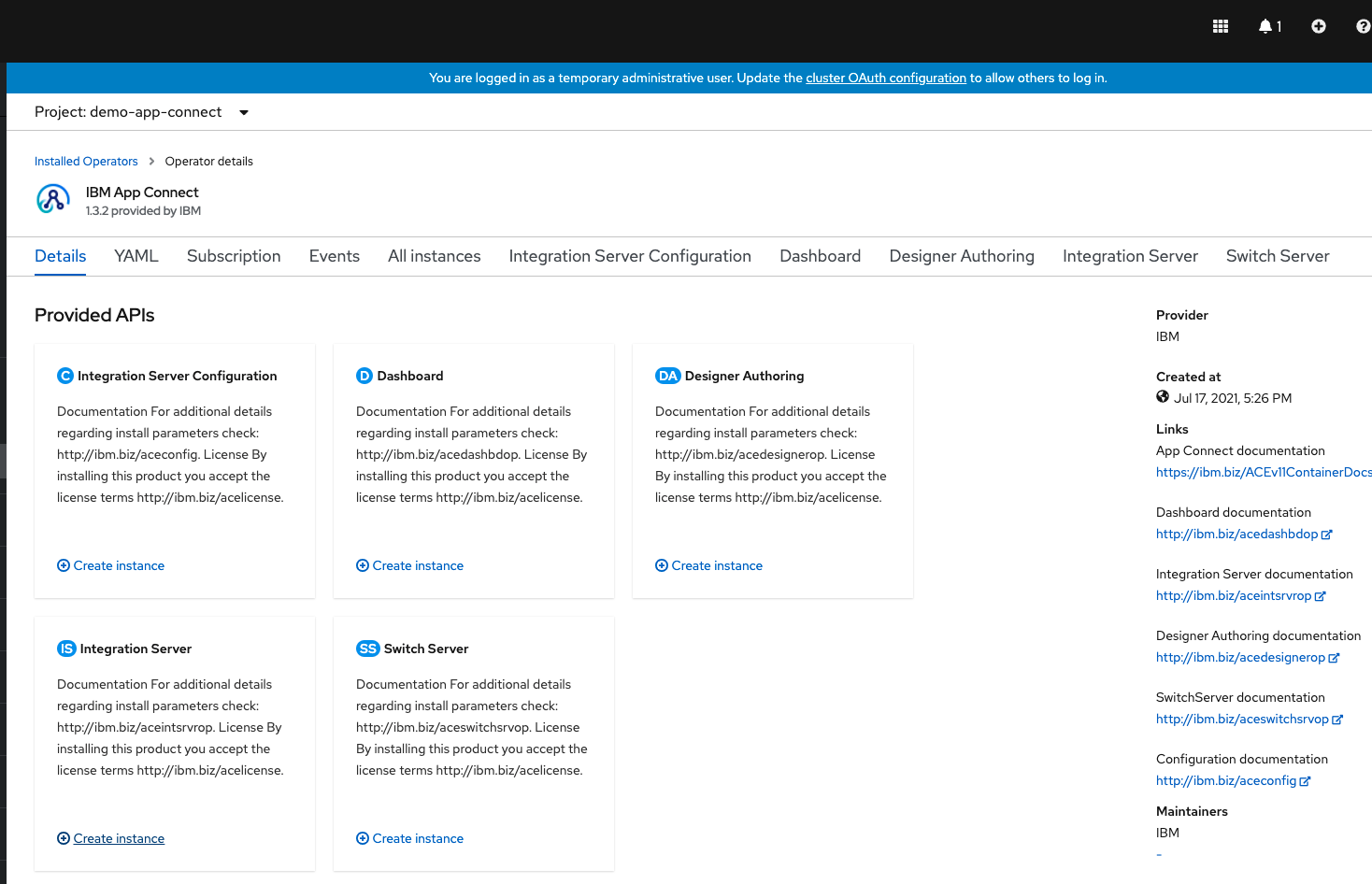
Task: Click the Designer Authoring DA badge icon
Action: (x=668, y=375)
